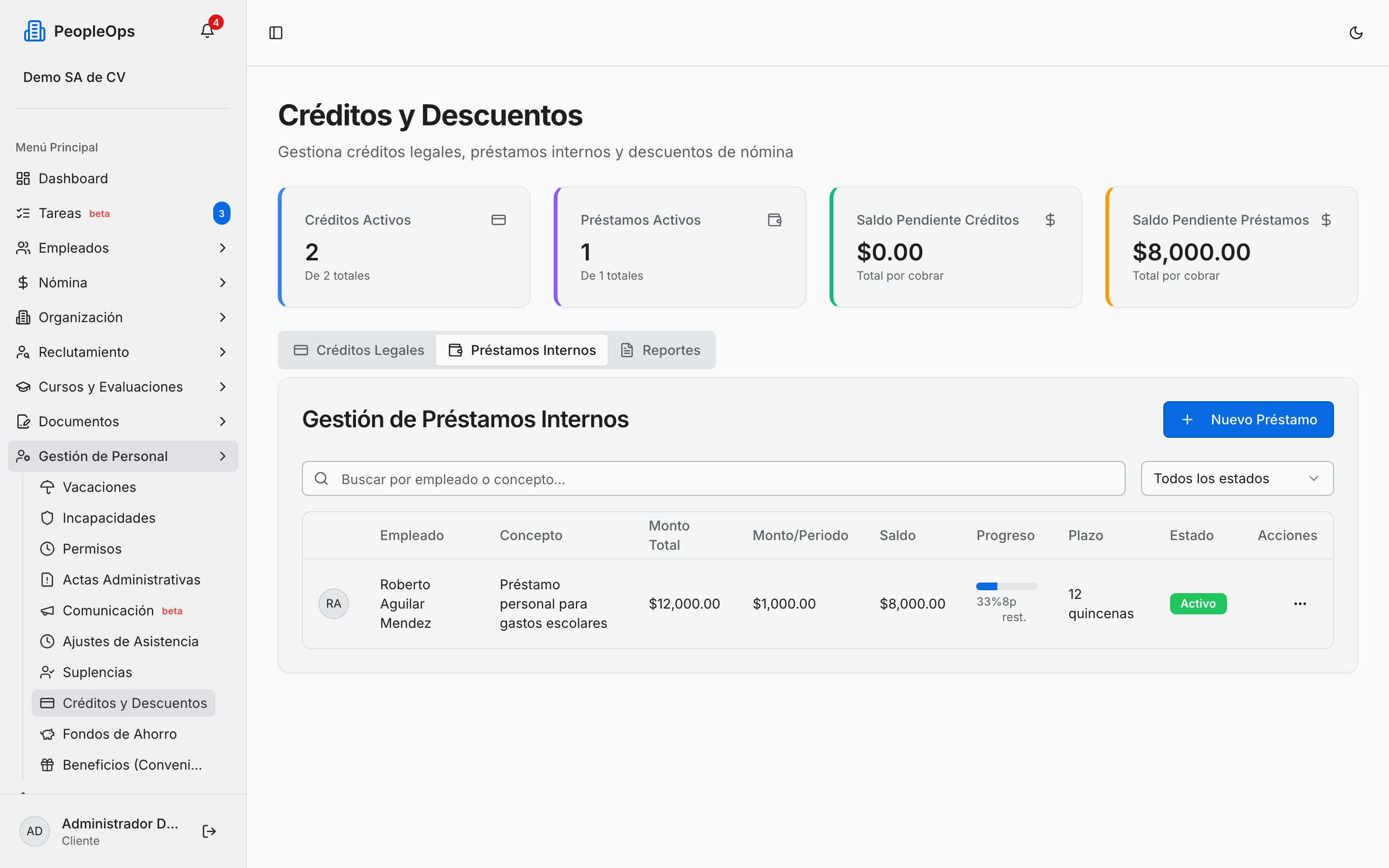Click the Organización building icon
This screenshot has width=1389, height=868.
tap(23, 317)
